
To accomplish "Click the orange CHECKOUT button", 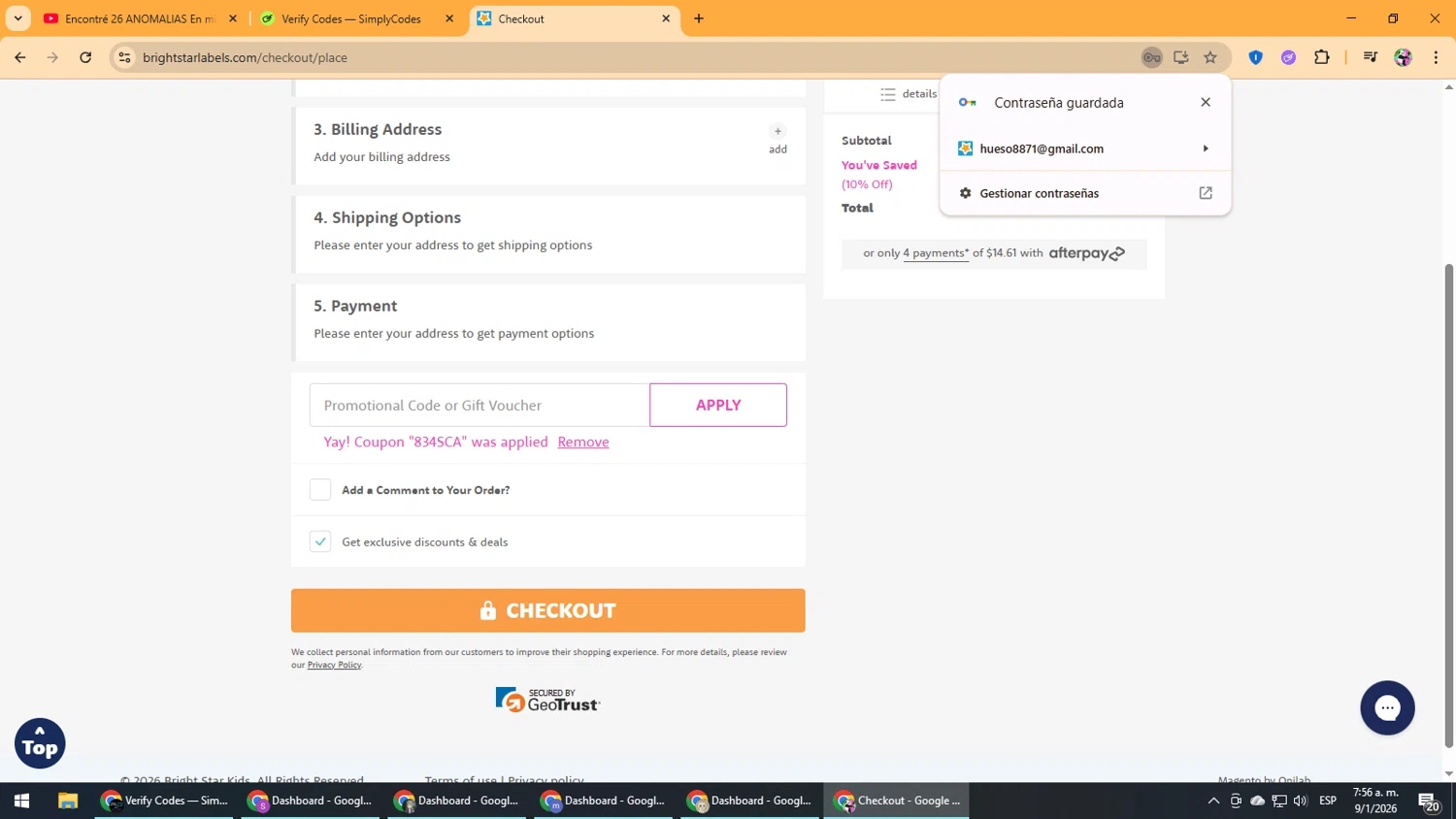I will pyautogui.click(x=548, y=610).
